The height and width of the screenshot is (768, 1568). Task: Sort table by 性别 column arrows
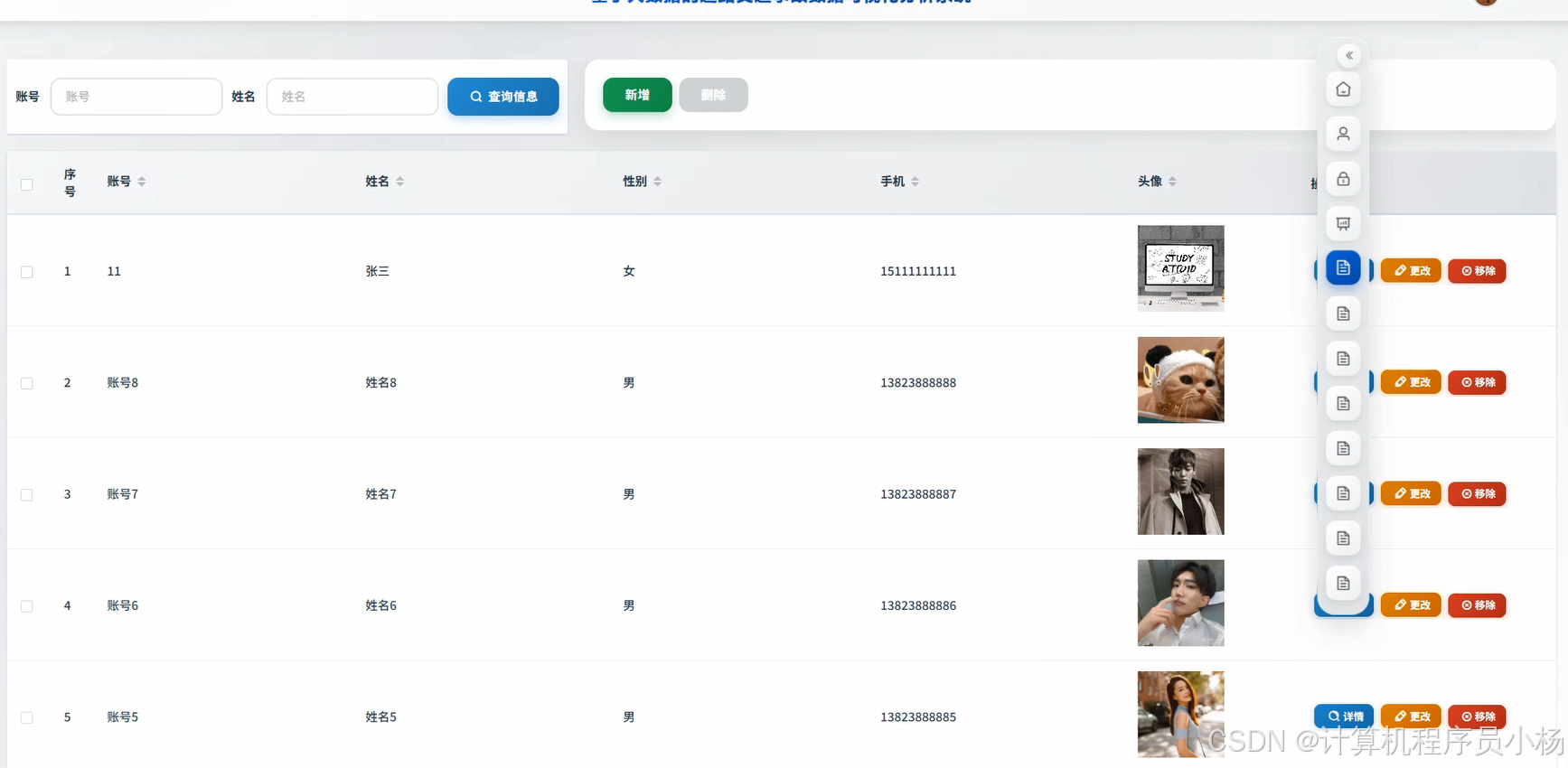pyautogui.click(x=658, y=182)
